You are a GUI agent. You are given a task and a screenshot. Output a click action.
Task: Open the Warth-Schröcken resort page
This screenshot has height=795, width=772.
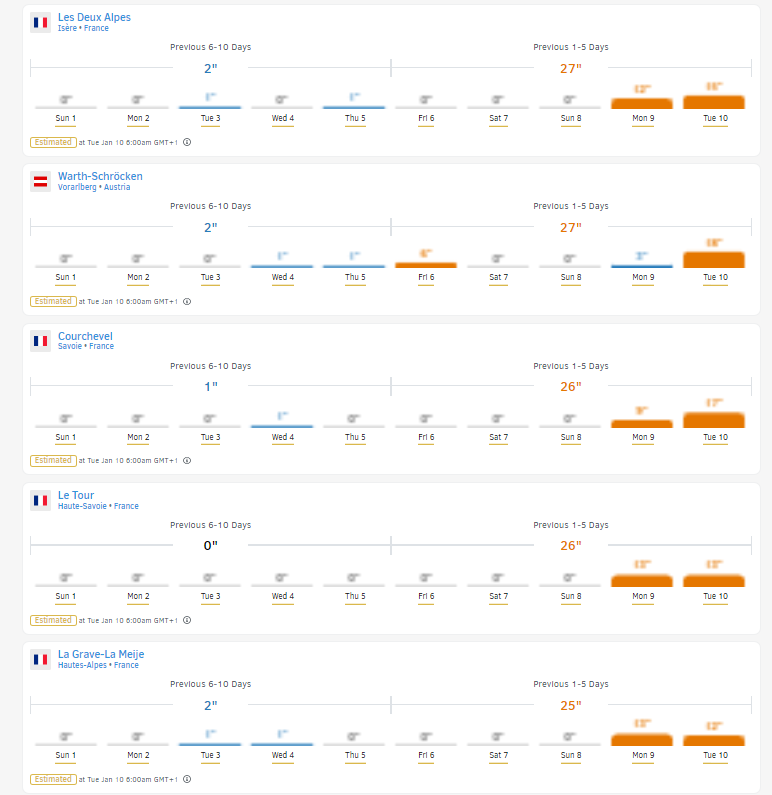(100, 176)
